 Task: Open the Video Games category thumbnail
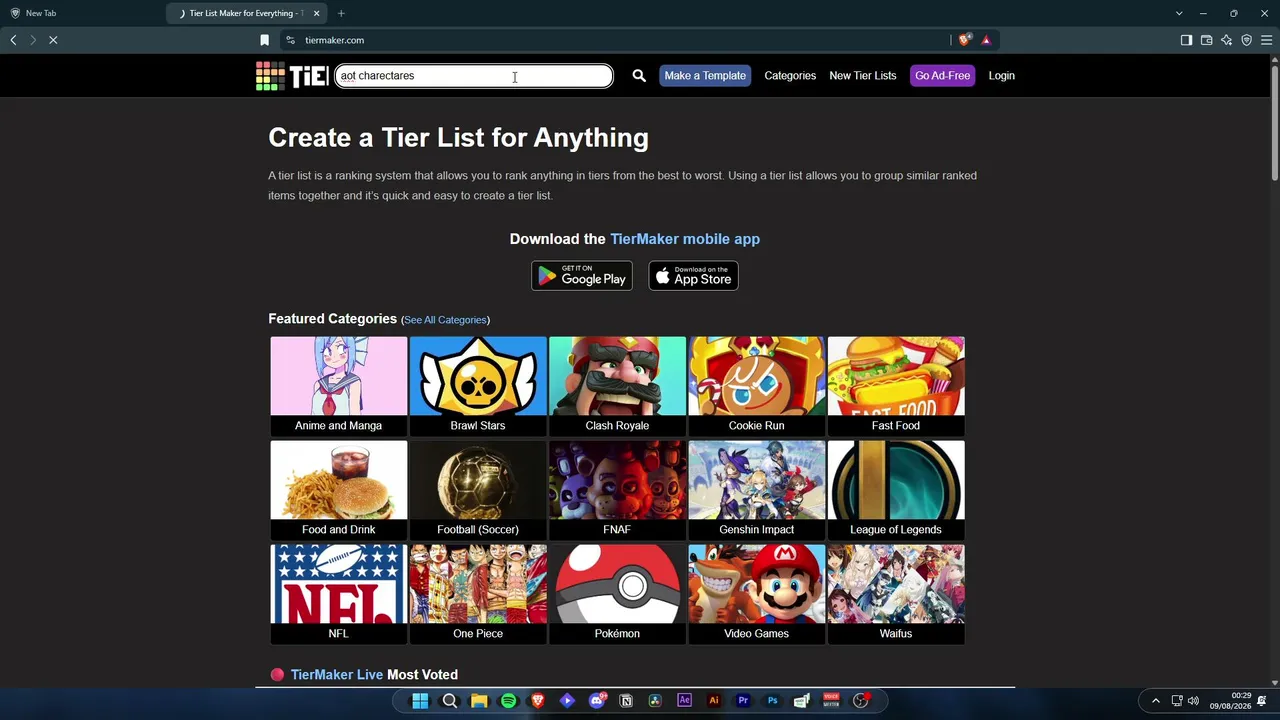(x=757, y=594)
